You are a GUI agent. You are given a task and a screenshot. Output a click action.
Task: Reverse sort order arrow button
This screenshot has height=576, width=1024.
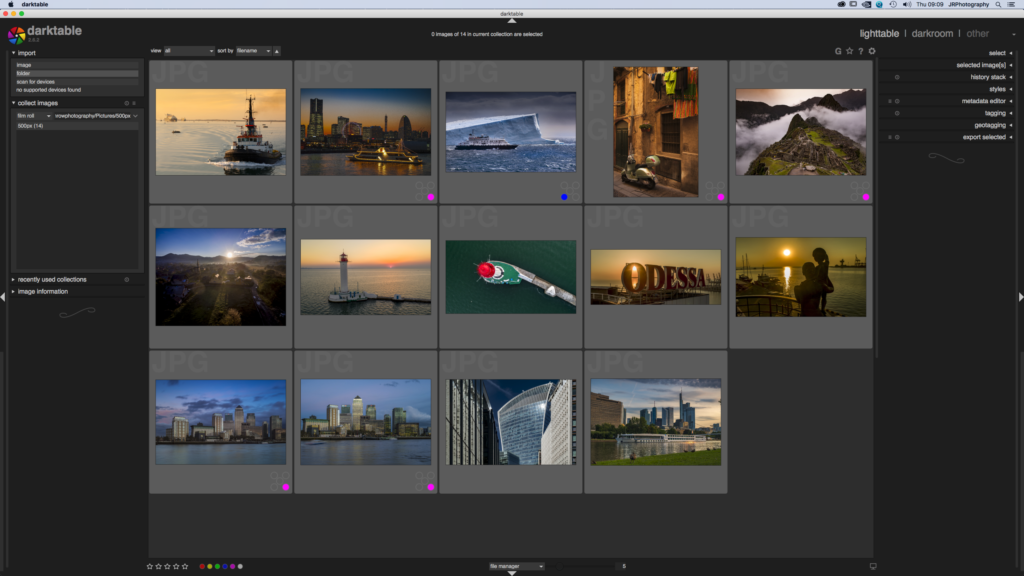coord(277,51)
